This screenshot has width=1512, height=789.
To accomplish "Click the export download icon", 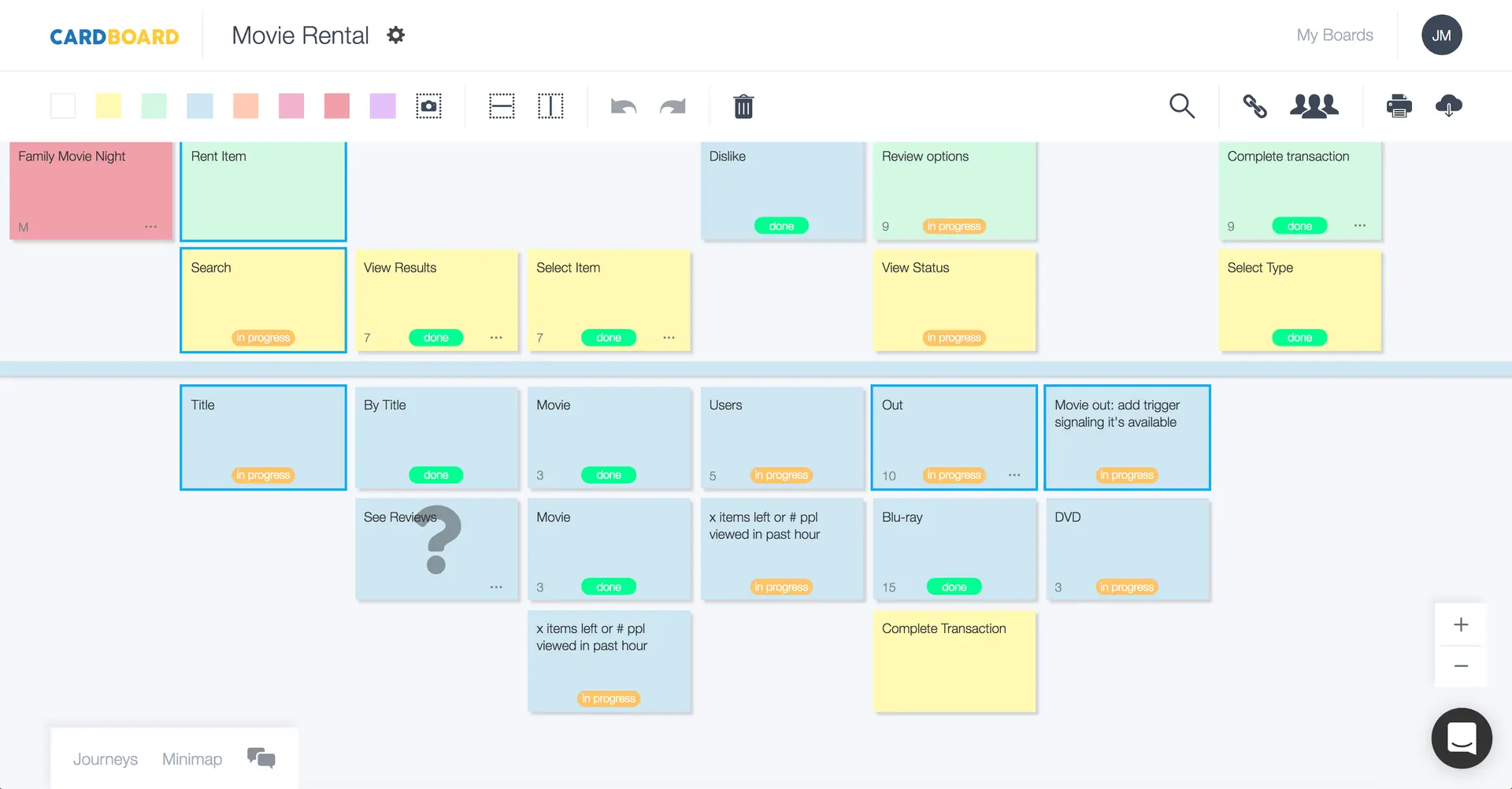I will tap(1450, 106).
